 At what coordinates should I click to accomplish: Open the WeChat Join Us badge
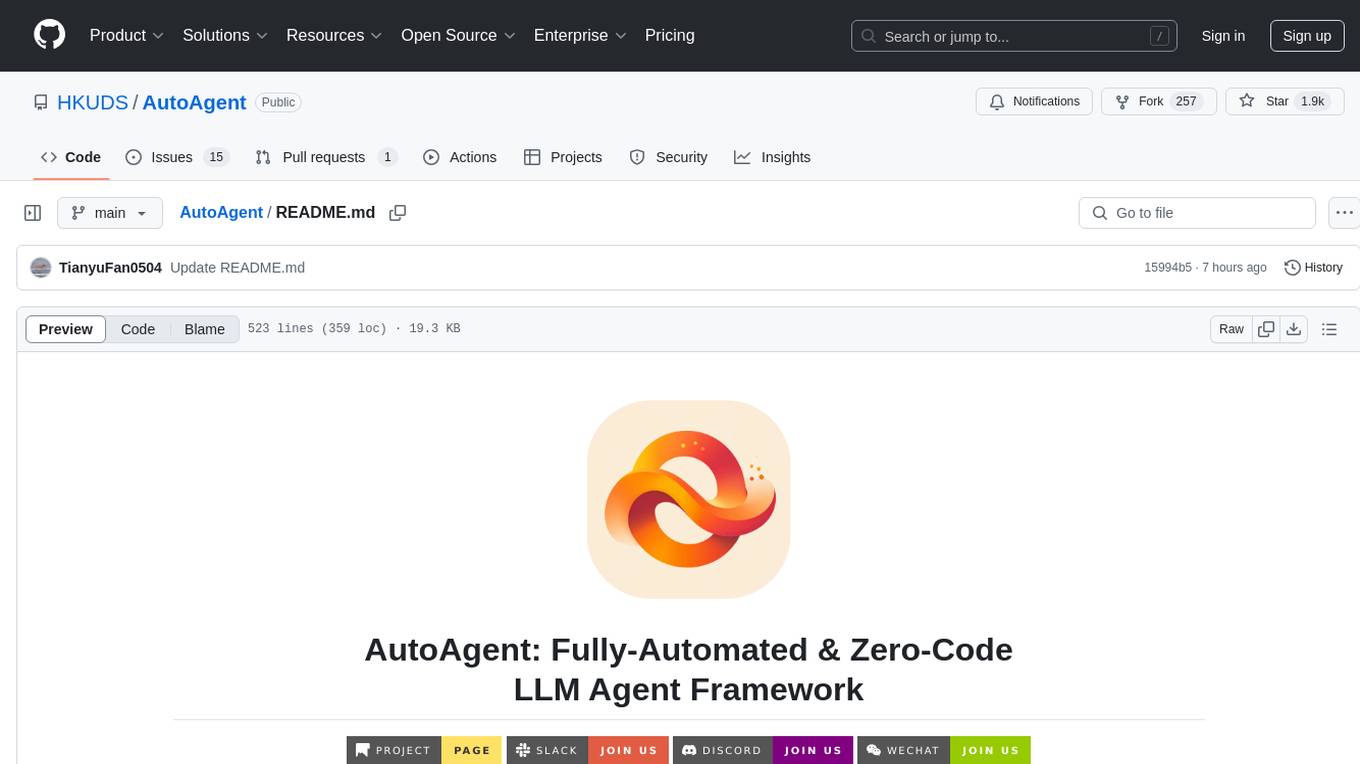[x=944, y=750]
